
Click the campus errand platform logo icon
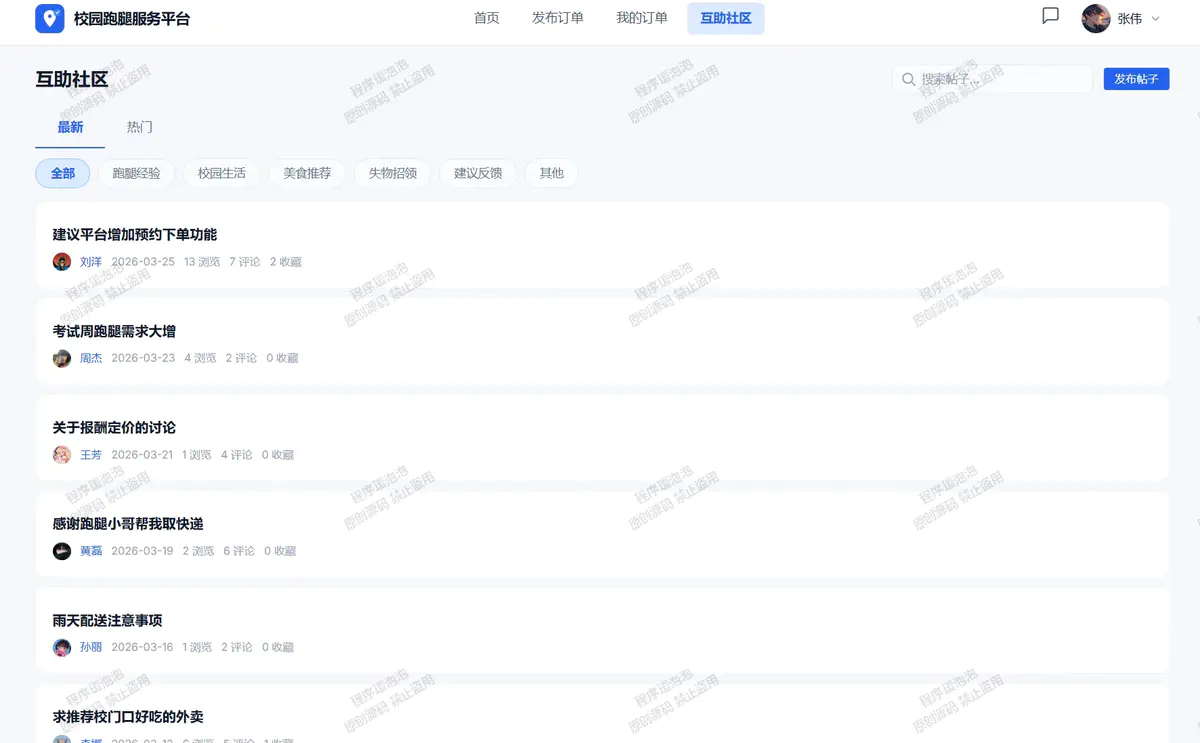pyautogui.click(x=50, y=18)
